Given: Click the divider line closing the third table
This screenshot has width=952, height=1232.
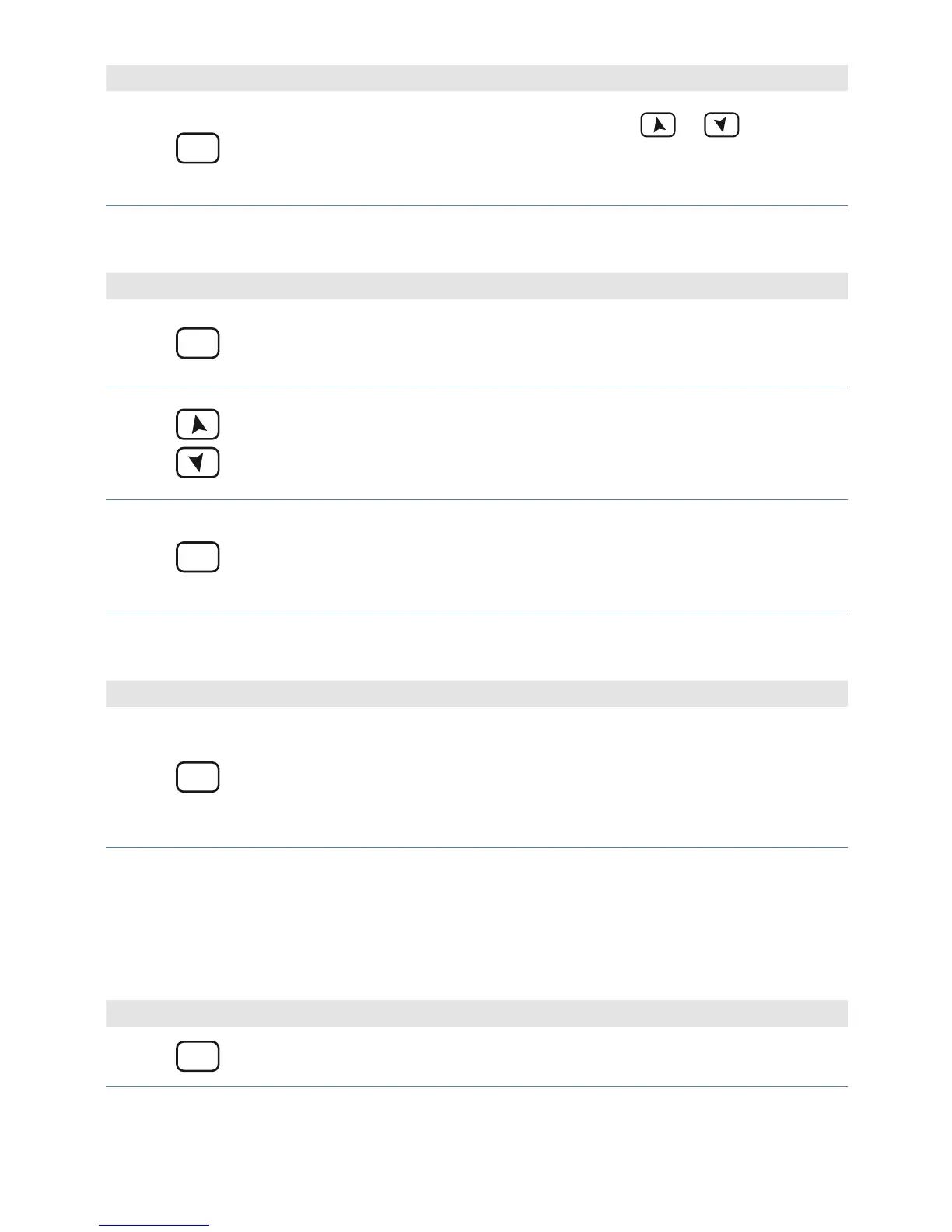Looking at the screenshot, I should 477,848.
